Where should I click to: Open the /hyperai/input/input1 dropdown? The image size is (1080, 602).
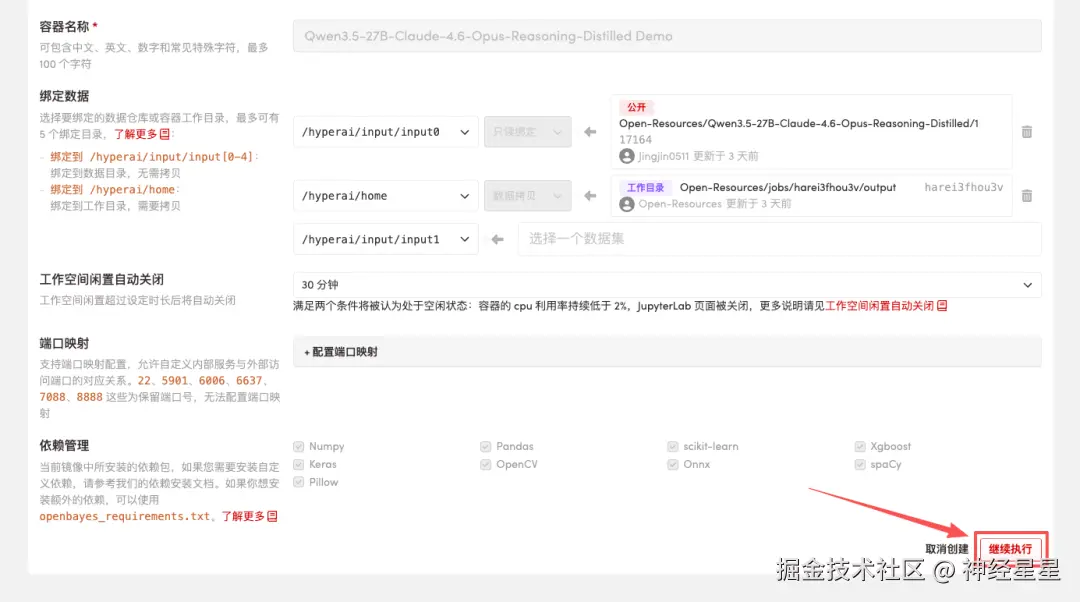(385, 239)
